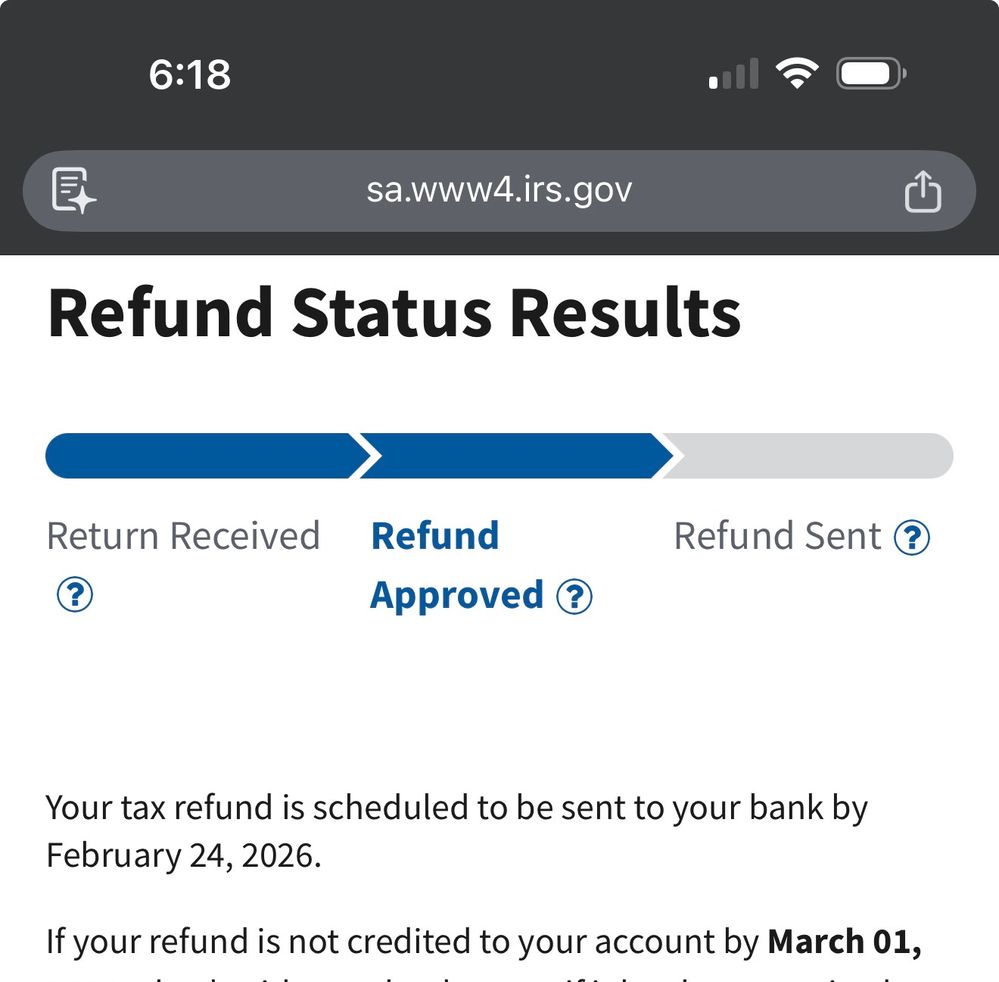The image size is (999, 982).
Task: Click the help icon under Return Received
Action: (x=75, y=595)
